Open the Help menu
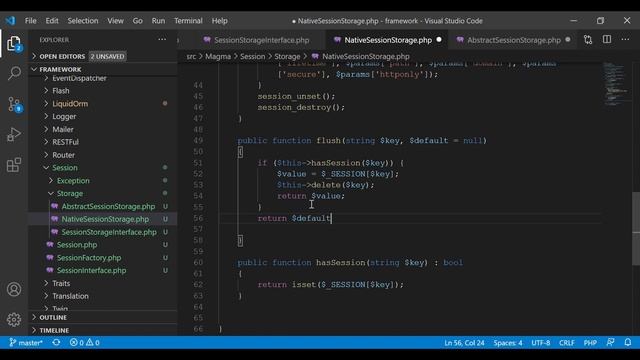The width and height of the screenshot is (640, 360). (x=220, y=21)
